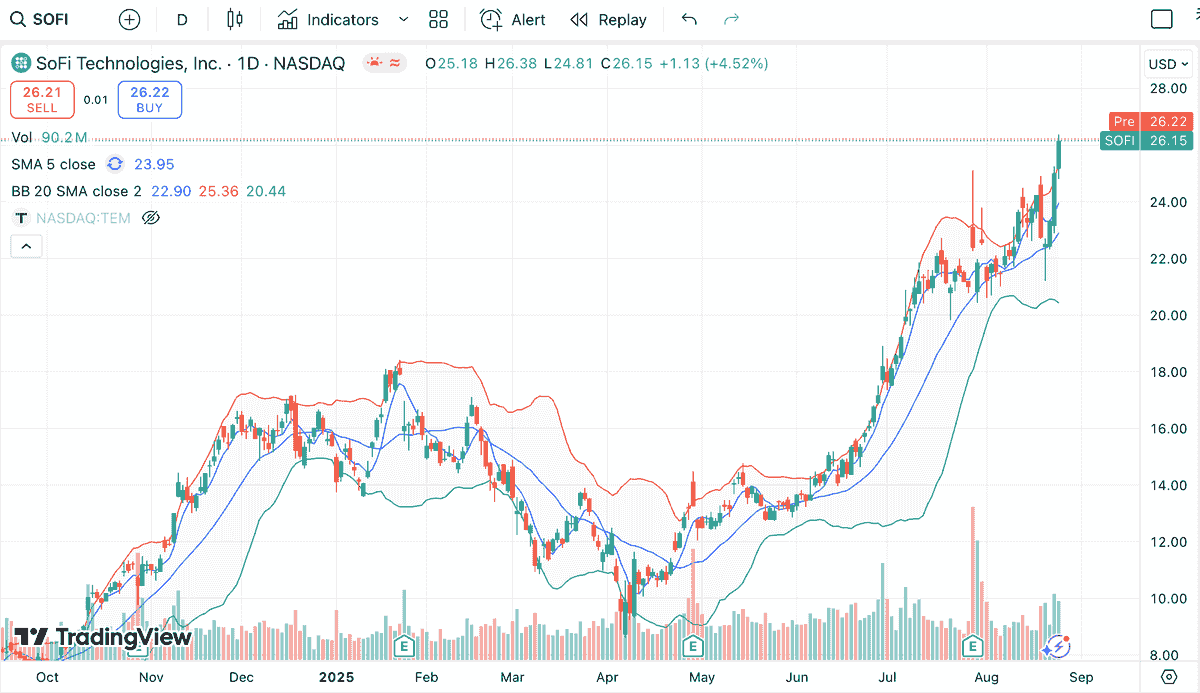1200x693 pixels.
Task: Open indicator templates four-squares icon
Action: point(438,19)
